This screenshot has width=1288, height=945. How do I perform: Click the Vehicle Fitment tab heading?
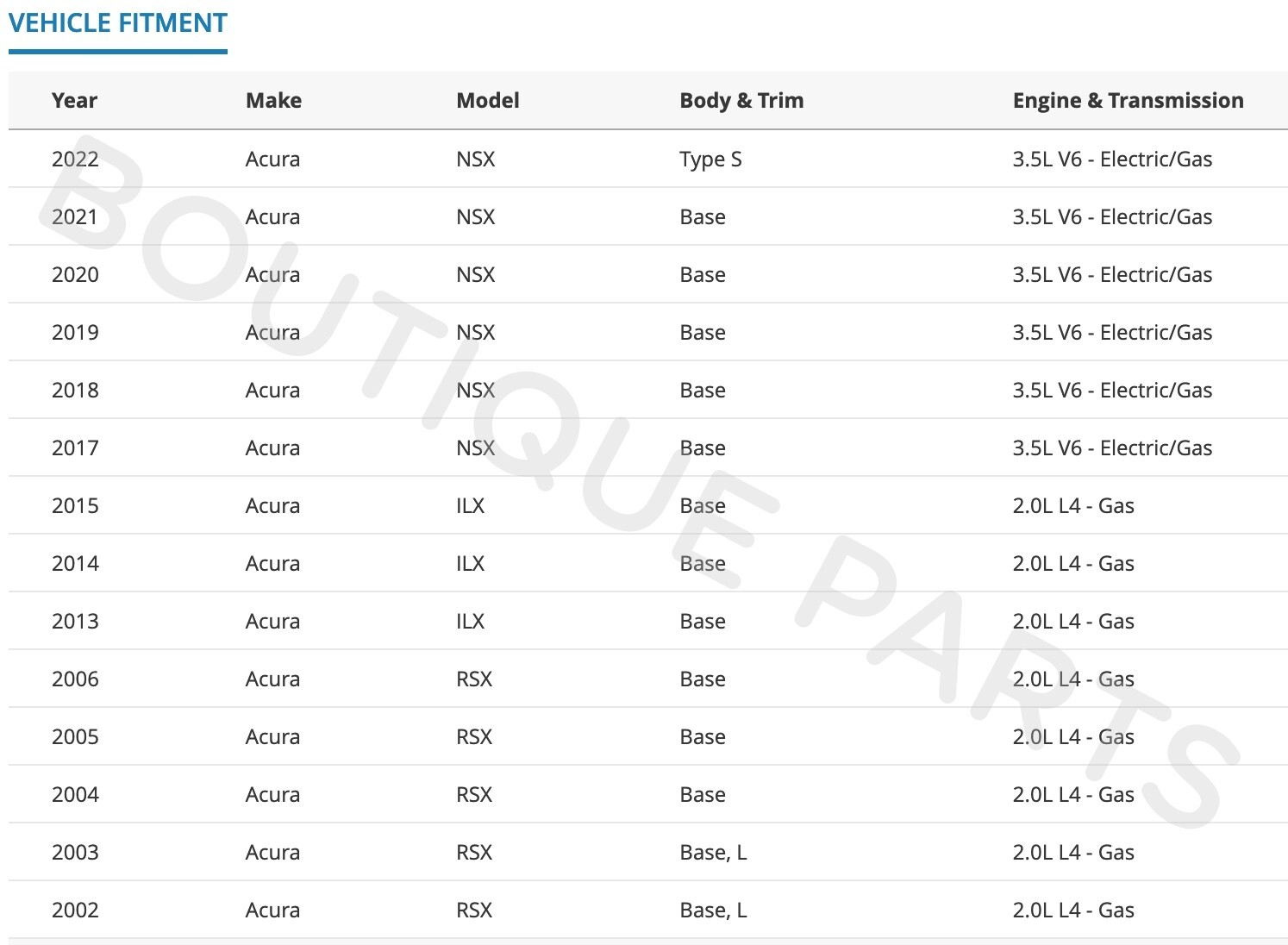(x=118, y=23)
